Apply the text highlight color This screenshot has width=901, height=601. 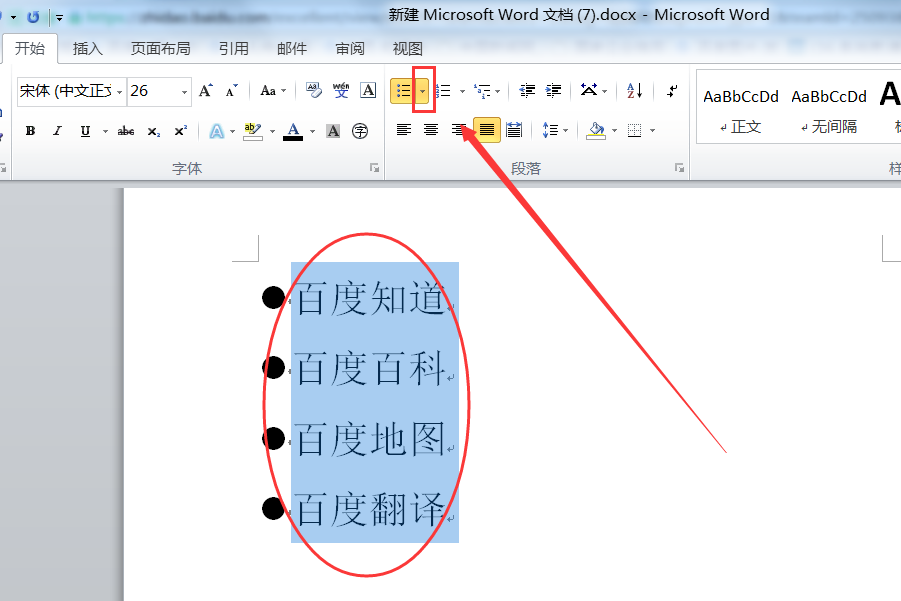point(253,131)
